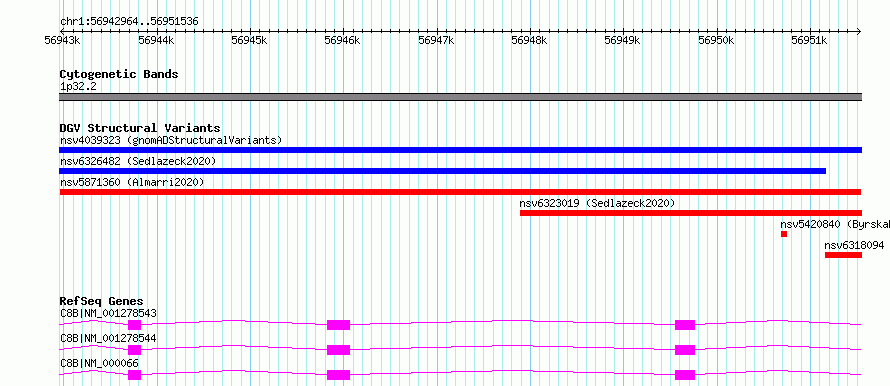890x386 pixels.
Task: Select first exon of C8B NM_001278543 near 56944k
Action: pos(135,325)
